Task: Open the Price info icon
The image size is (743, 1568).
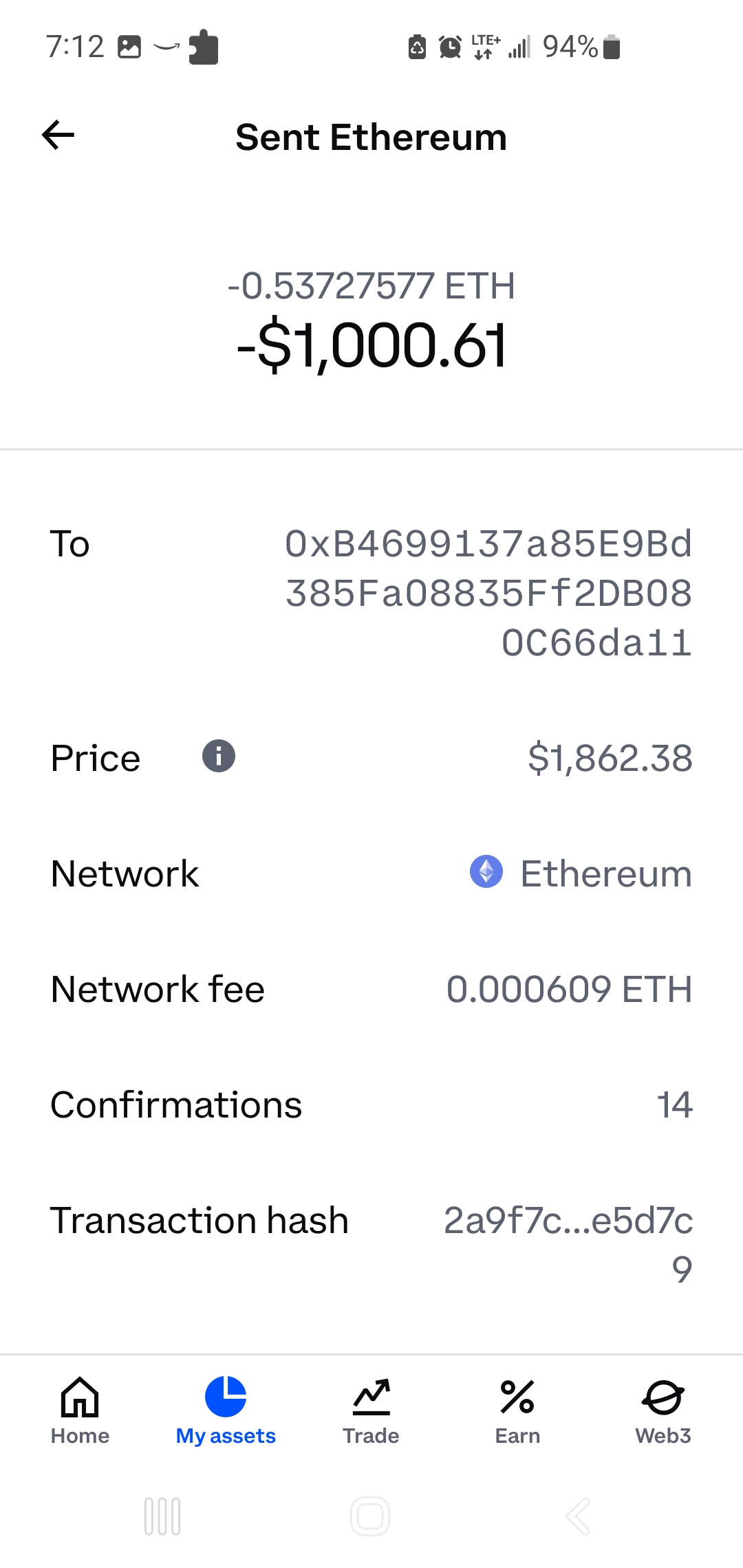Action: point(219,756)
